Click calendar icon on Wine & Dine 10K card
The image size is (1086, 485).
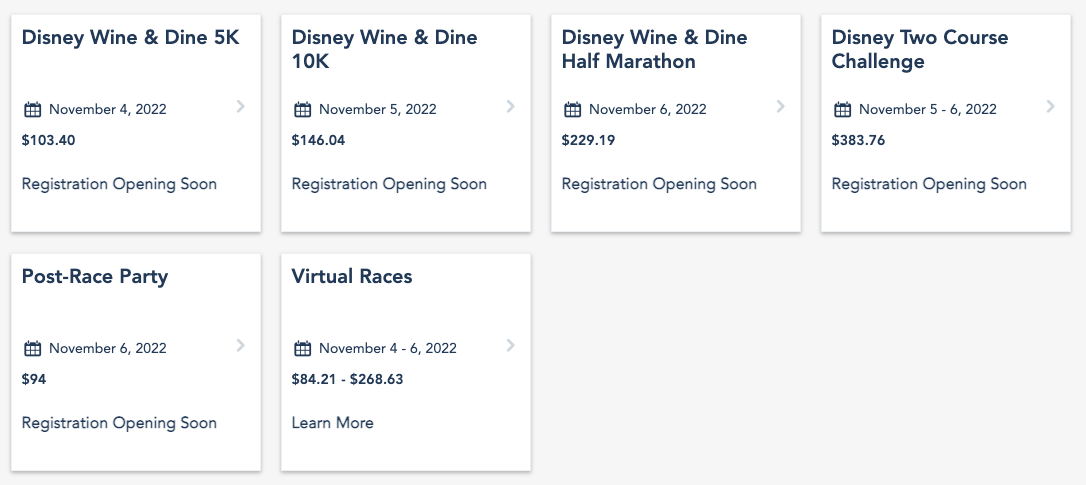(302, 110)
